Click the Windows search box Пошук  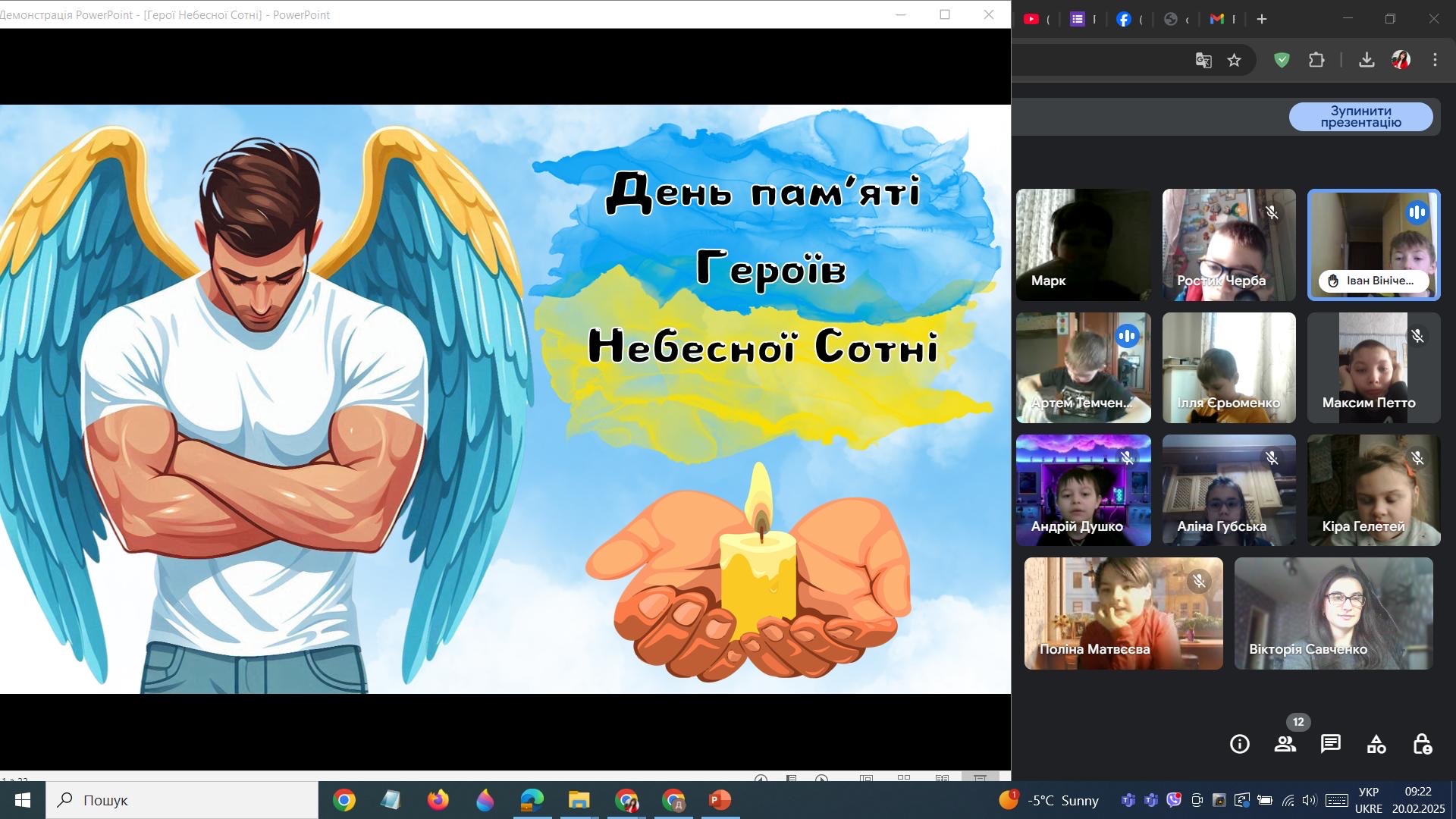(x=182, y=800)
